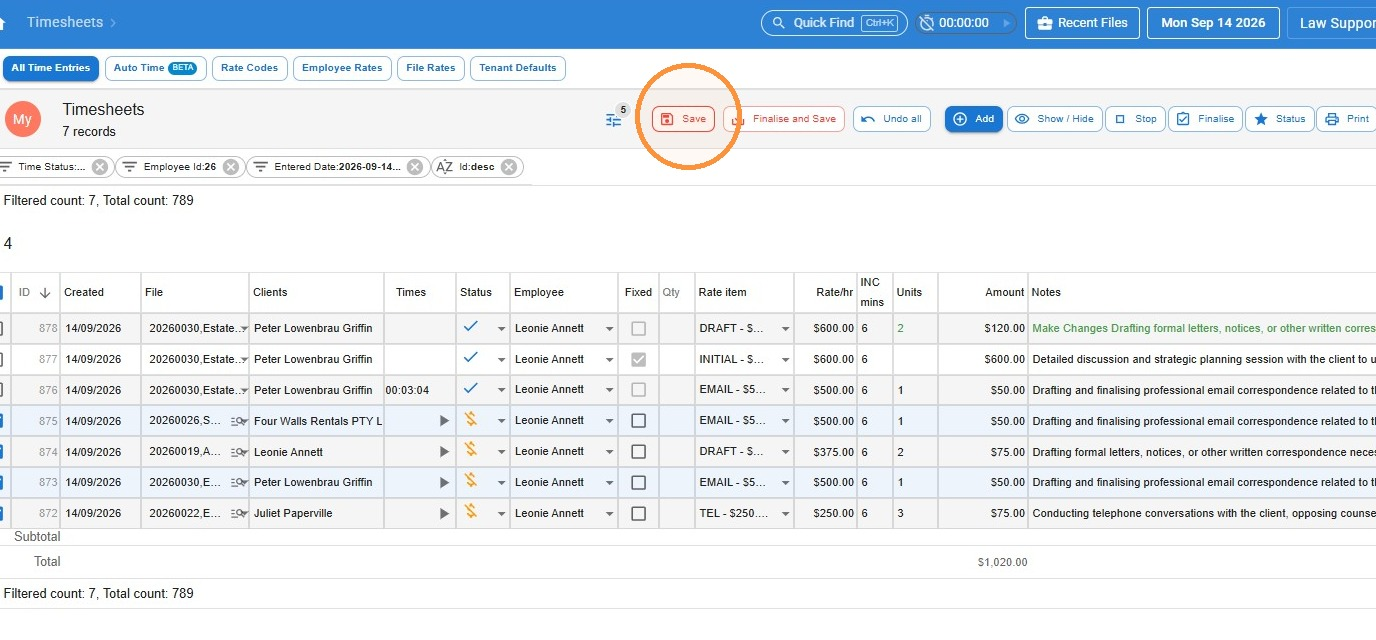Start timer for entry 875
The image size is (1376, 640).
[444, 421]
